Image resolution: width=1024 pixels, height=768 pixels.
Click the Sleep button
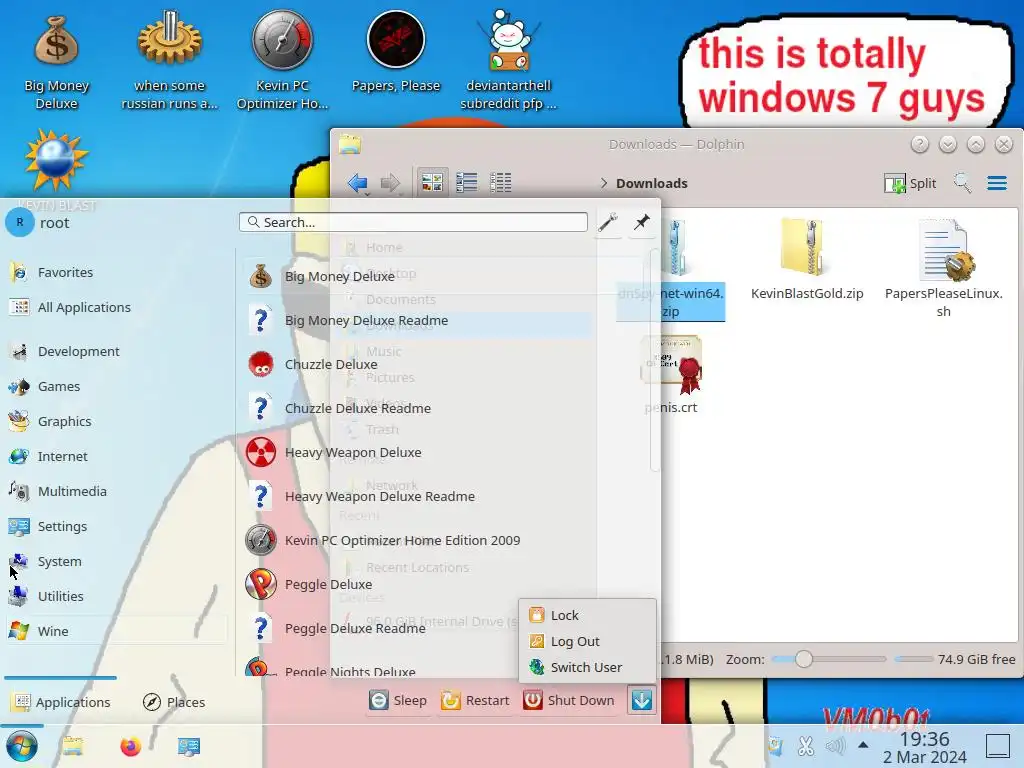[398, 700]
